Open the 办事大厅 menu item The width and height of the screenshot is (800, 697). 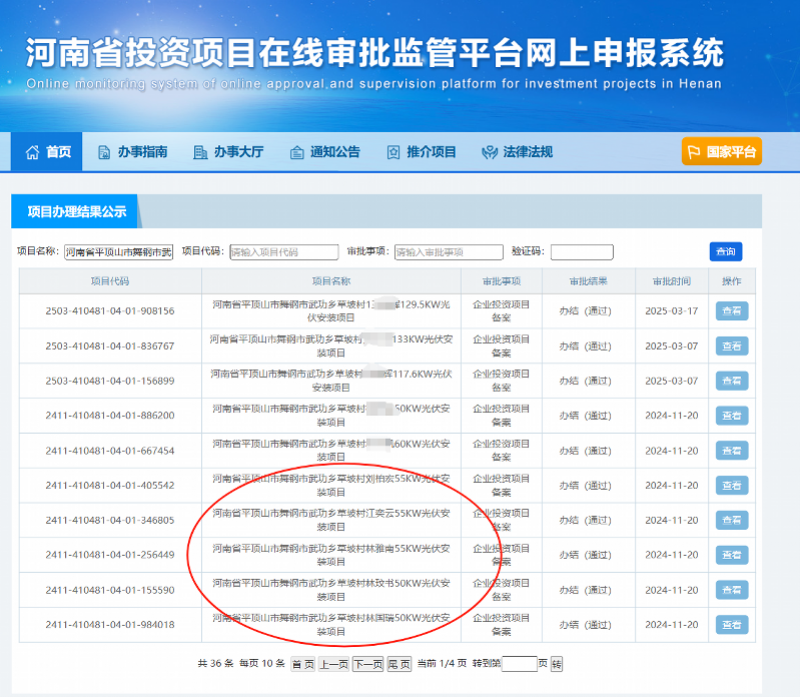tap(229, 152)
